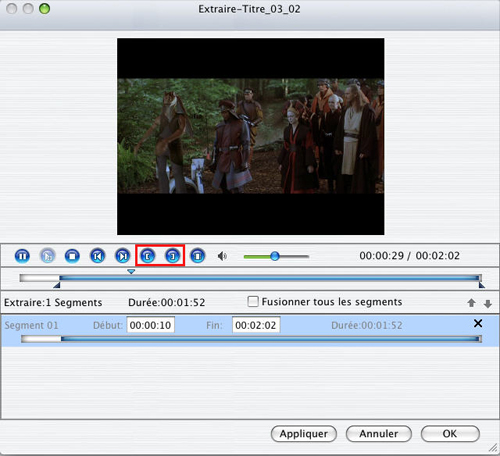Move segment down with arrow
This screenshot has width=500, height=456.
pyautogui.click(x=488, y=304)
